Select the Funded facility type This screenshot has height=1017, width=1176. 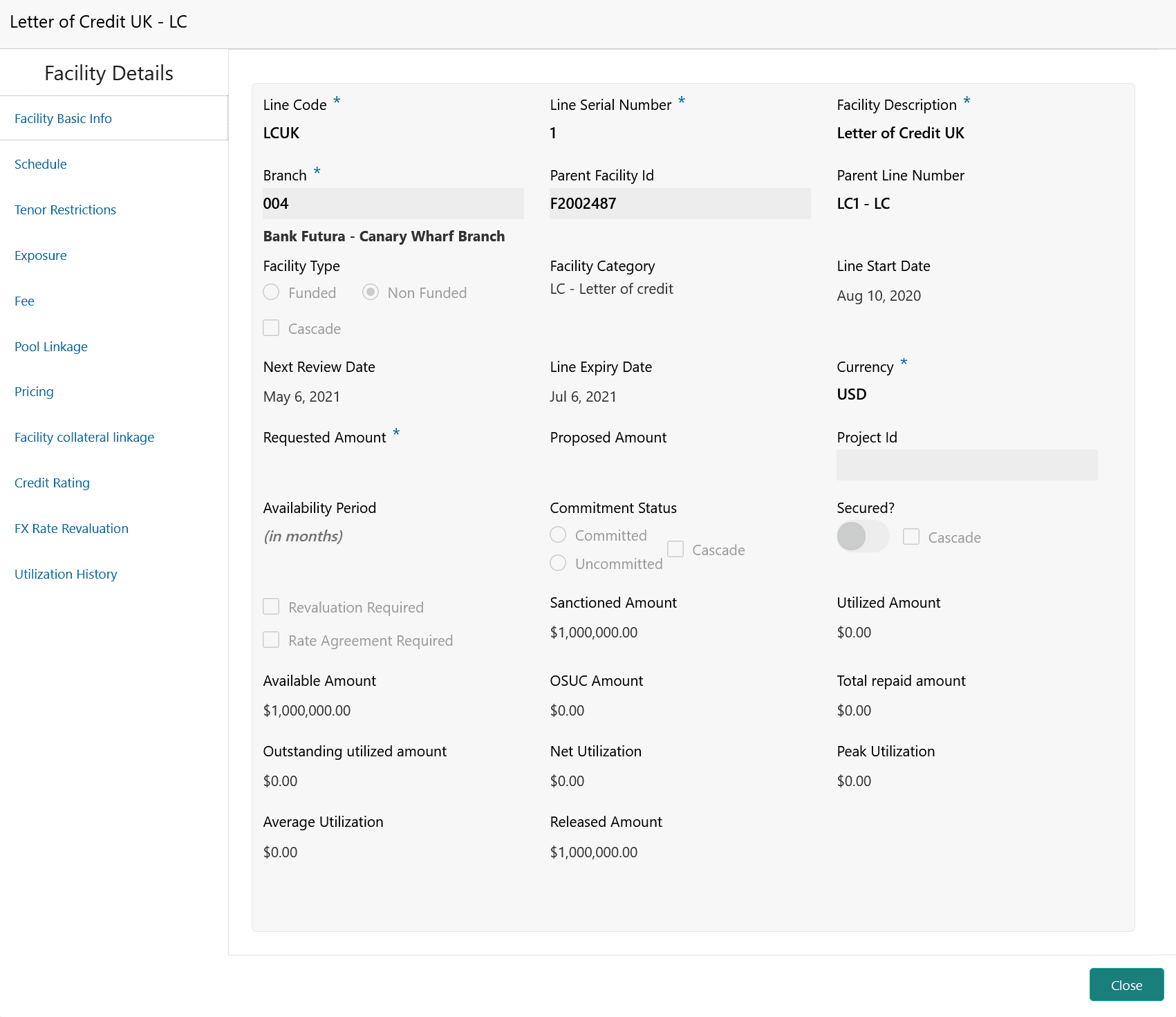(x=272, y=292)
